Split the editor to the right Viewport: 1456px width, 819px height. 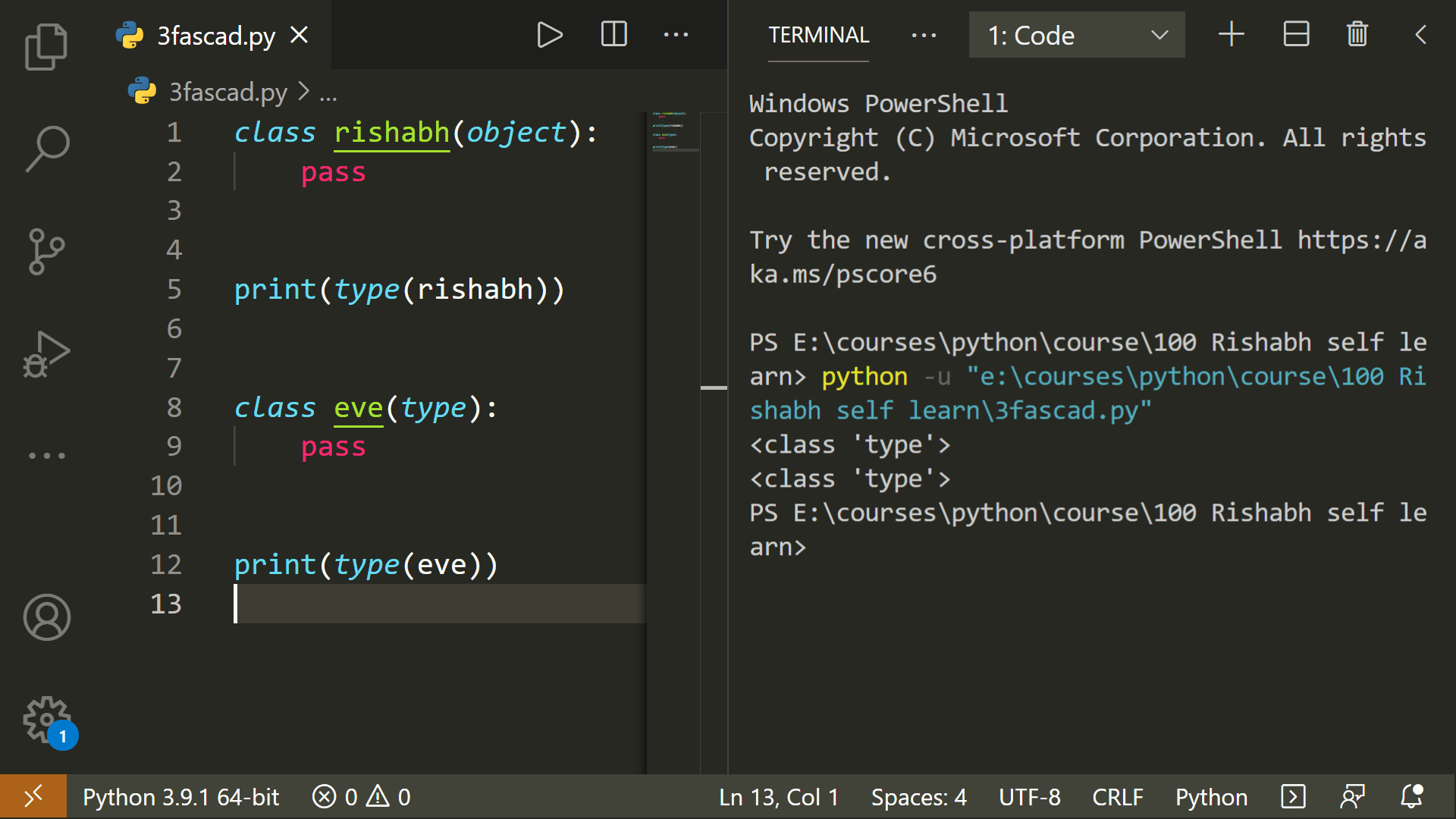[613, 35]
